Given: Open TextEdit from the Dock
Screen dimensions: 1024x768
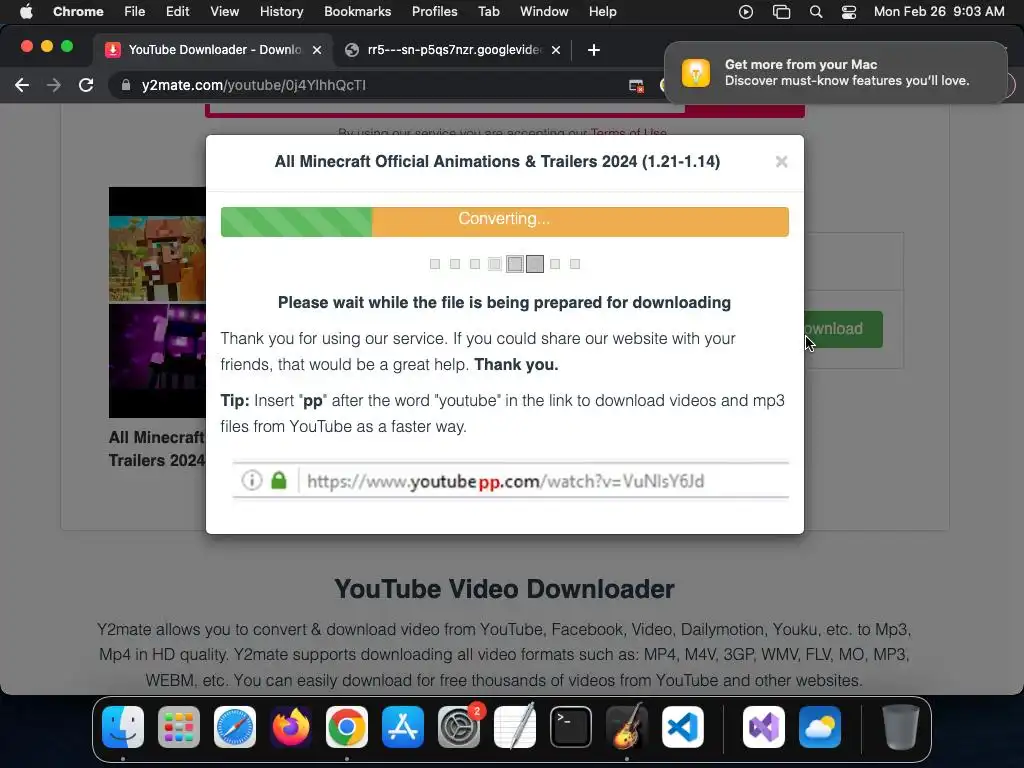Looking at the screenshot, I should pos(515,727).
